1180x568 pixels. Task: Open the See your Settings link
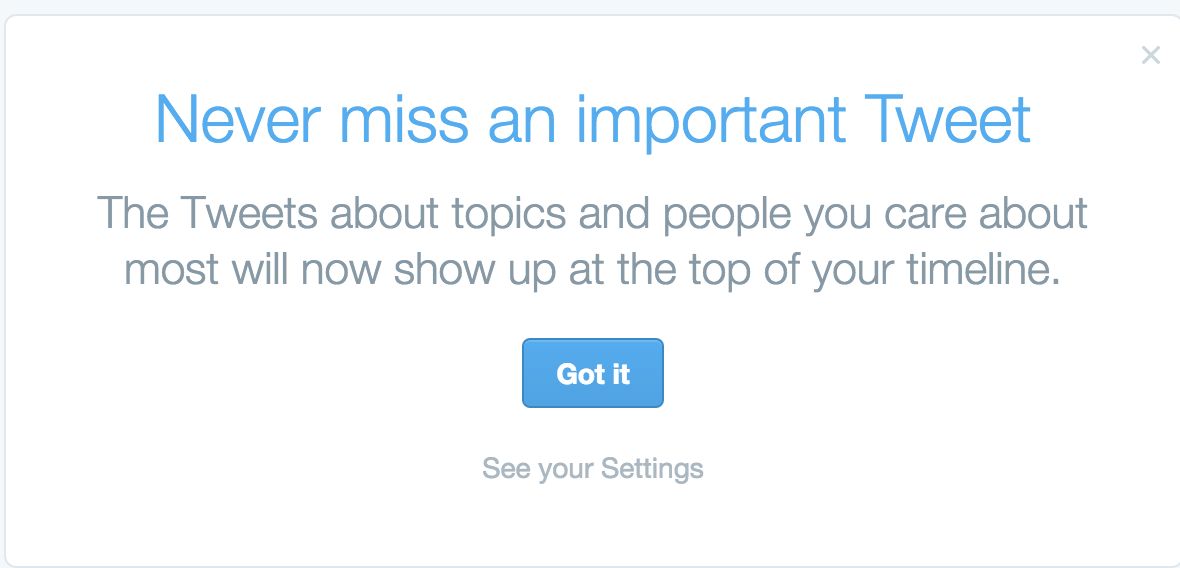click(x=592, y=468)
